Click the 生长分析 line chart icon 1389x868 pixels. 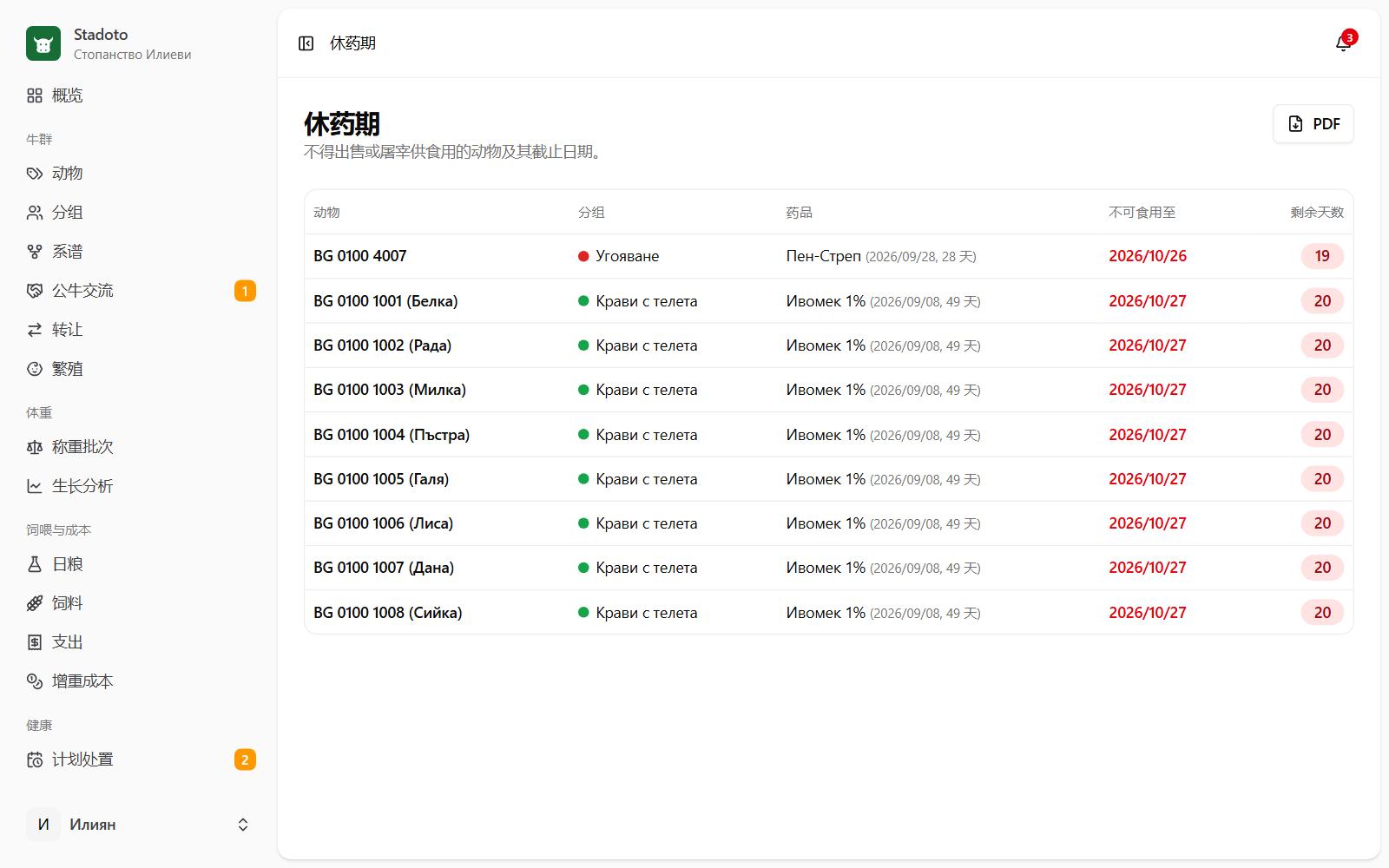coord(35,486)
